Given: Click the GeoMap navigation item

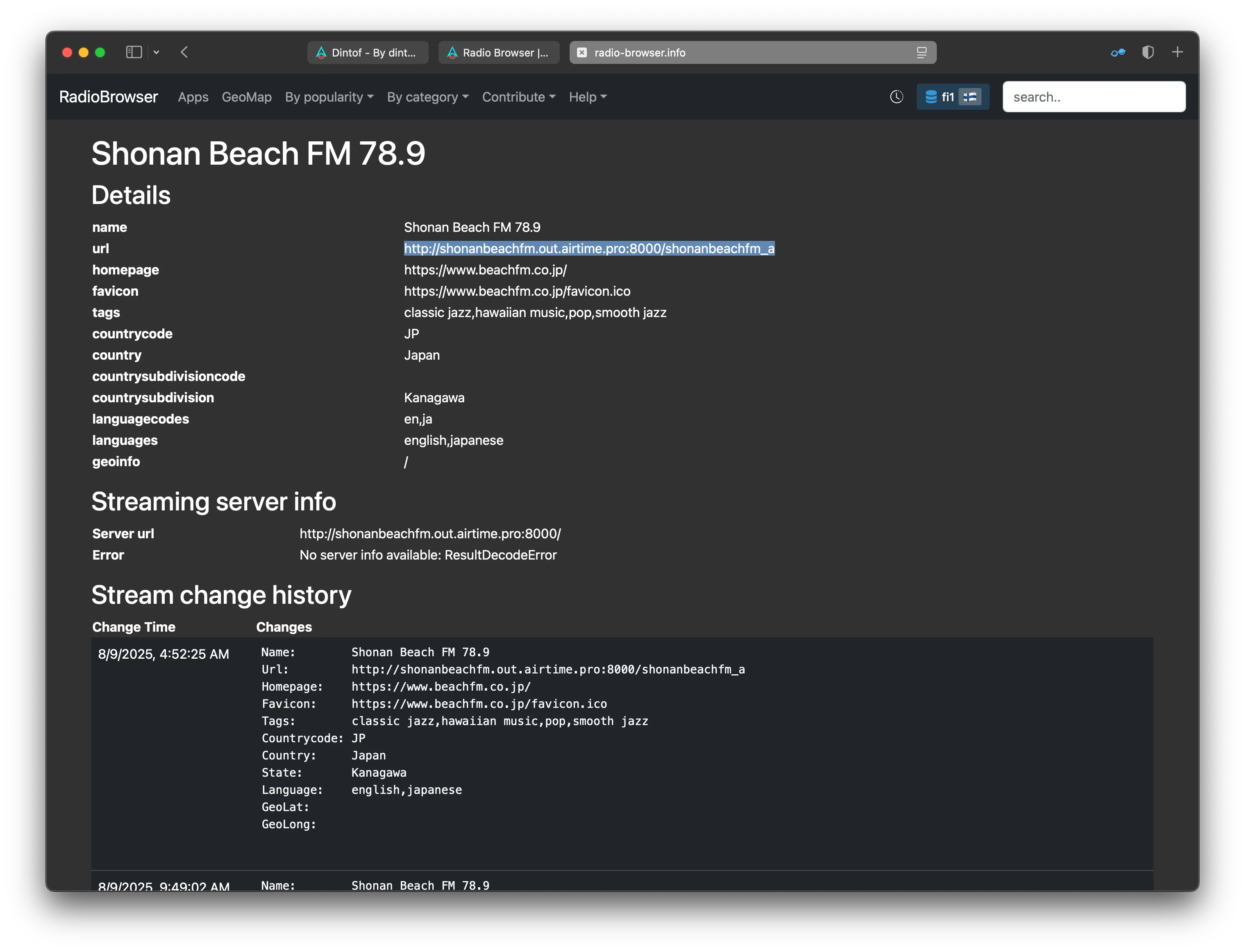Looking at the screenshot, I should click(x=247, y=97).
